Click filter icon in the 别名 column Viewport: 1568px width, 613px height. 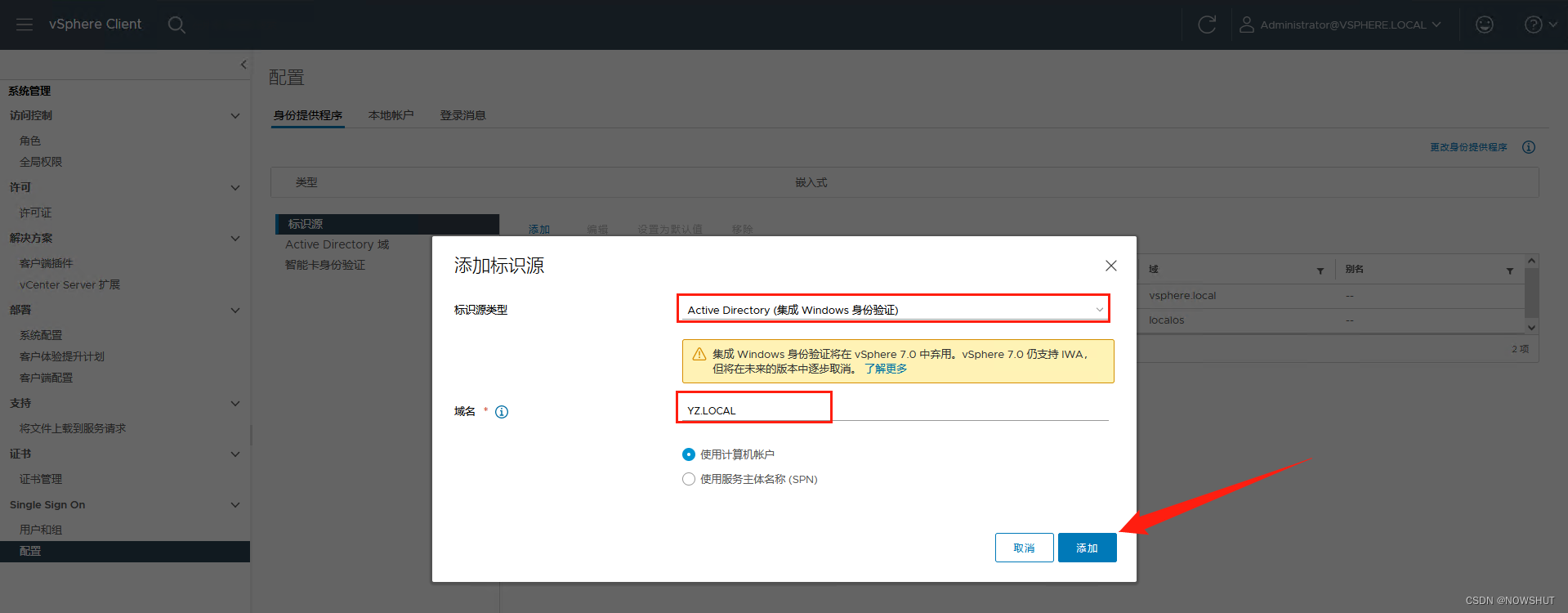tap(1510, 271)
